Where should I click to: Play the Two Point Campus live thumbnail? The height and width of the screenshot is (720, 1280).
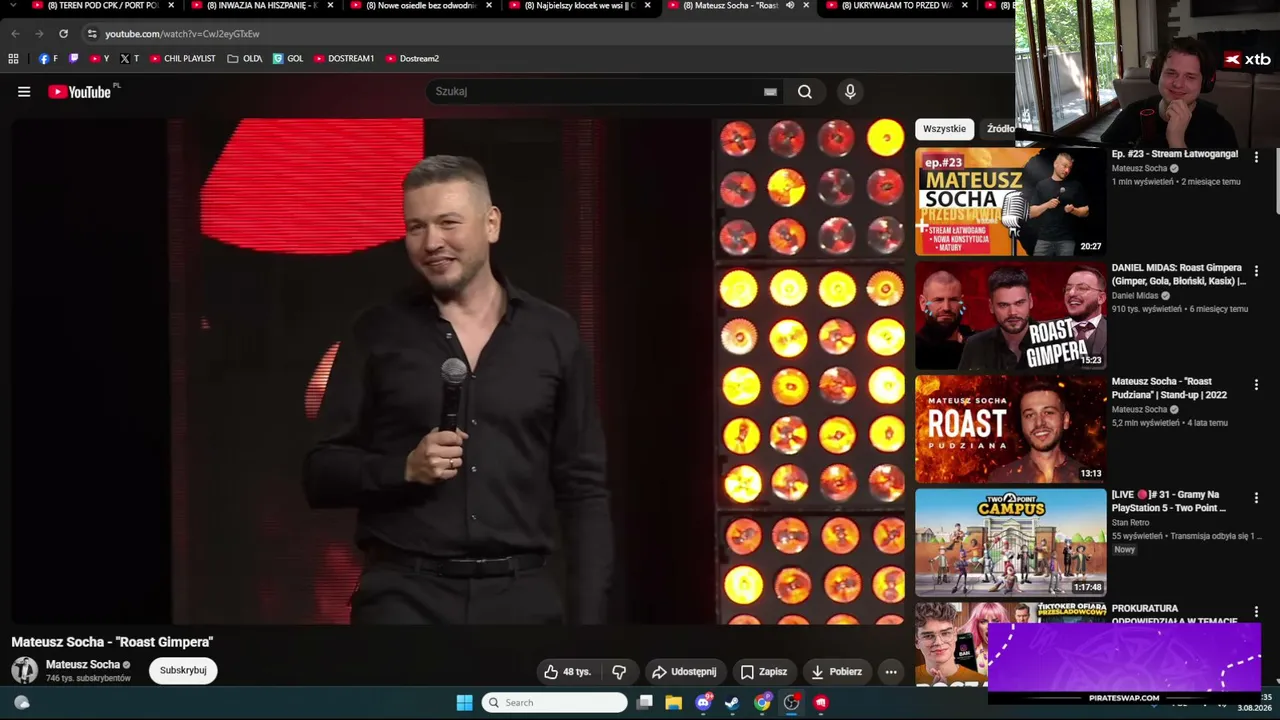[1010, 543]
